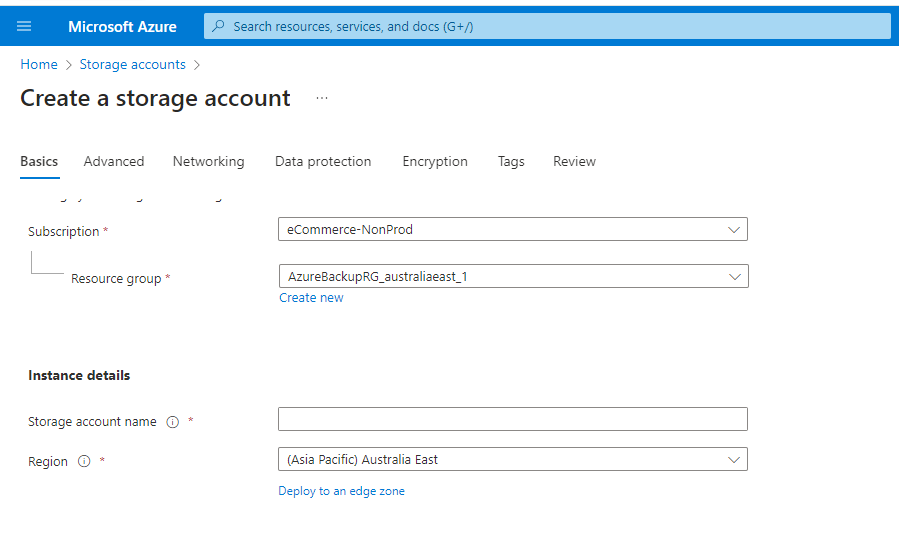Go to the Data protection tab
Image resolution: width=899 pixels, height=540 pixels.
pyautogui.click(x=323, y=162)
